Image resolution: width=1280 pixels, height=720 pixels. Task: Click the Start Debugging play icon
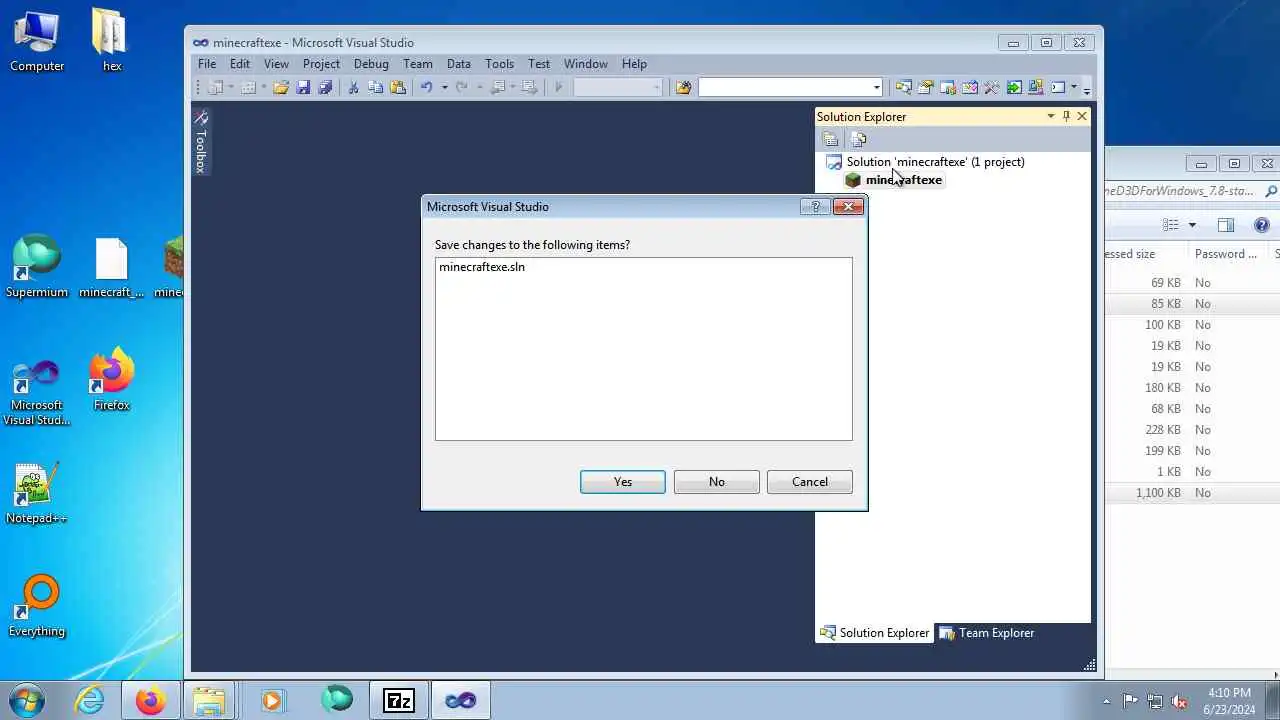(x=558, y=88)
